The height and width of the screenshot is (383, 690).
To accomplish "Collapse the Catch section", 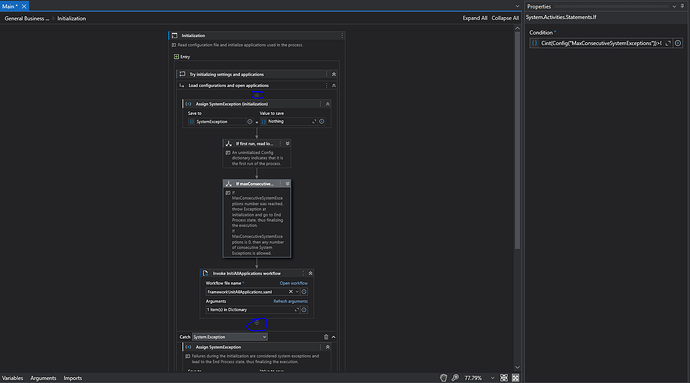I will tap(334, 337).
